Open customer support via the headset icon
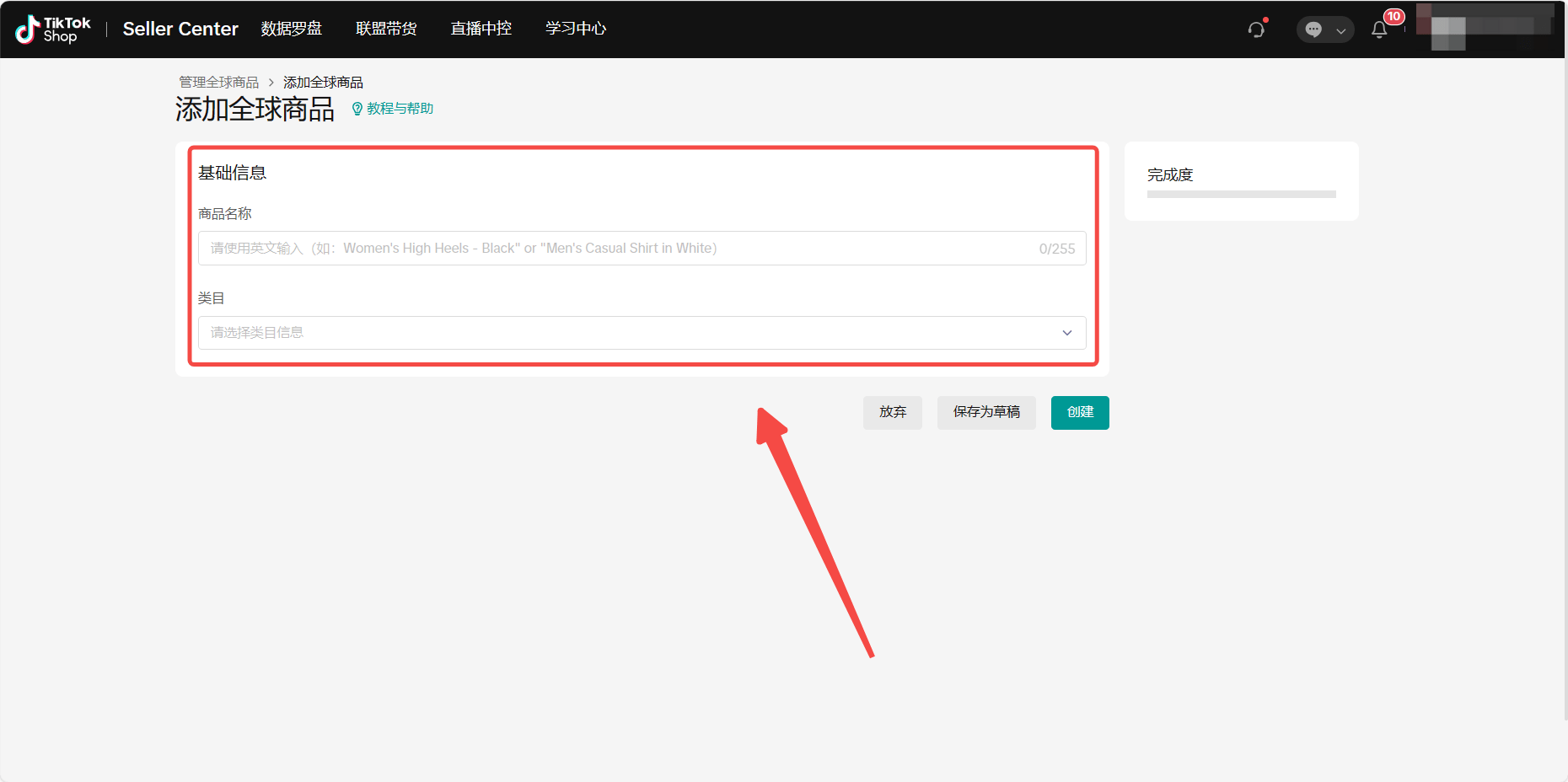1568x782 pixels. [1256, 29]
